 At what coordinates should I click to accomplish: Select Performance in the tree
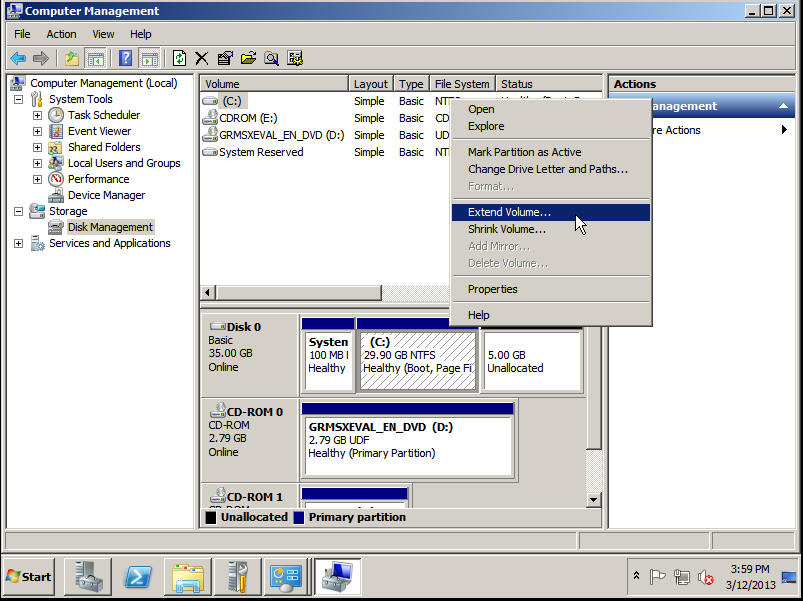pyautogui.click(x=98, y=179)
